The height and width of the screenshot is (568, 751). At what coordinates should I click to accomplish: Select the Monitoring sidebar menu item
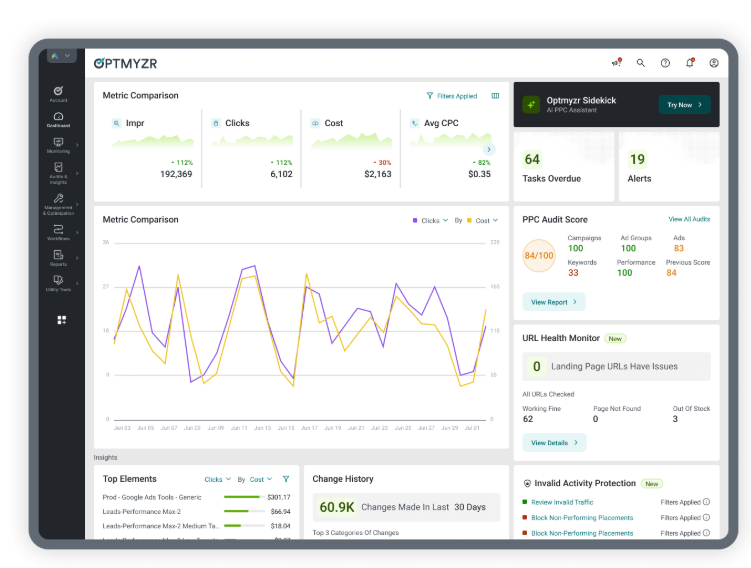coord(58,145)
